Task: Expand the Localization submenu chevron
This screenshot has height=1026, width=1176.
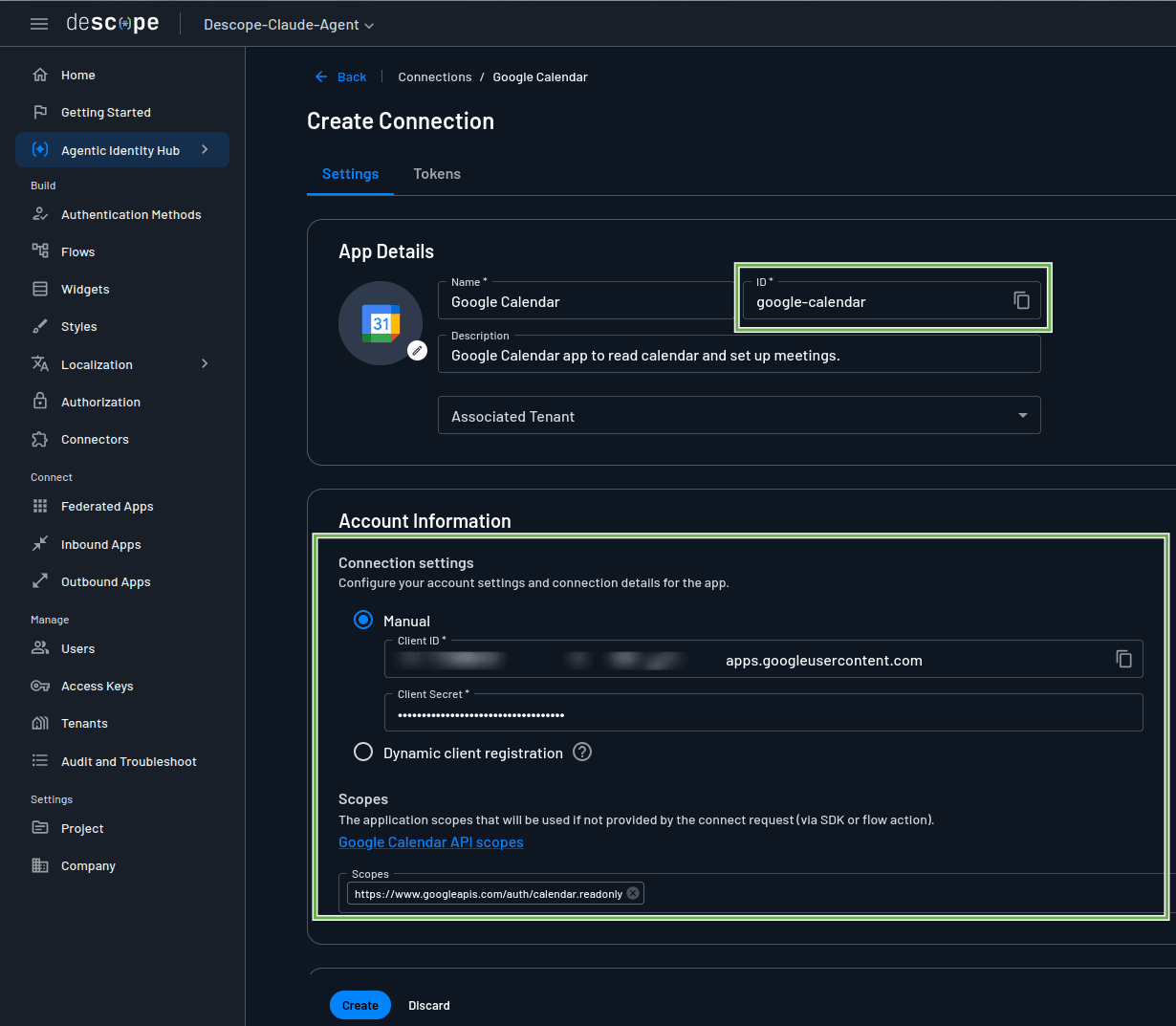Action: [205, 364]
